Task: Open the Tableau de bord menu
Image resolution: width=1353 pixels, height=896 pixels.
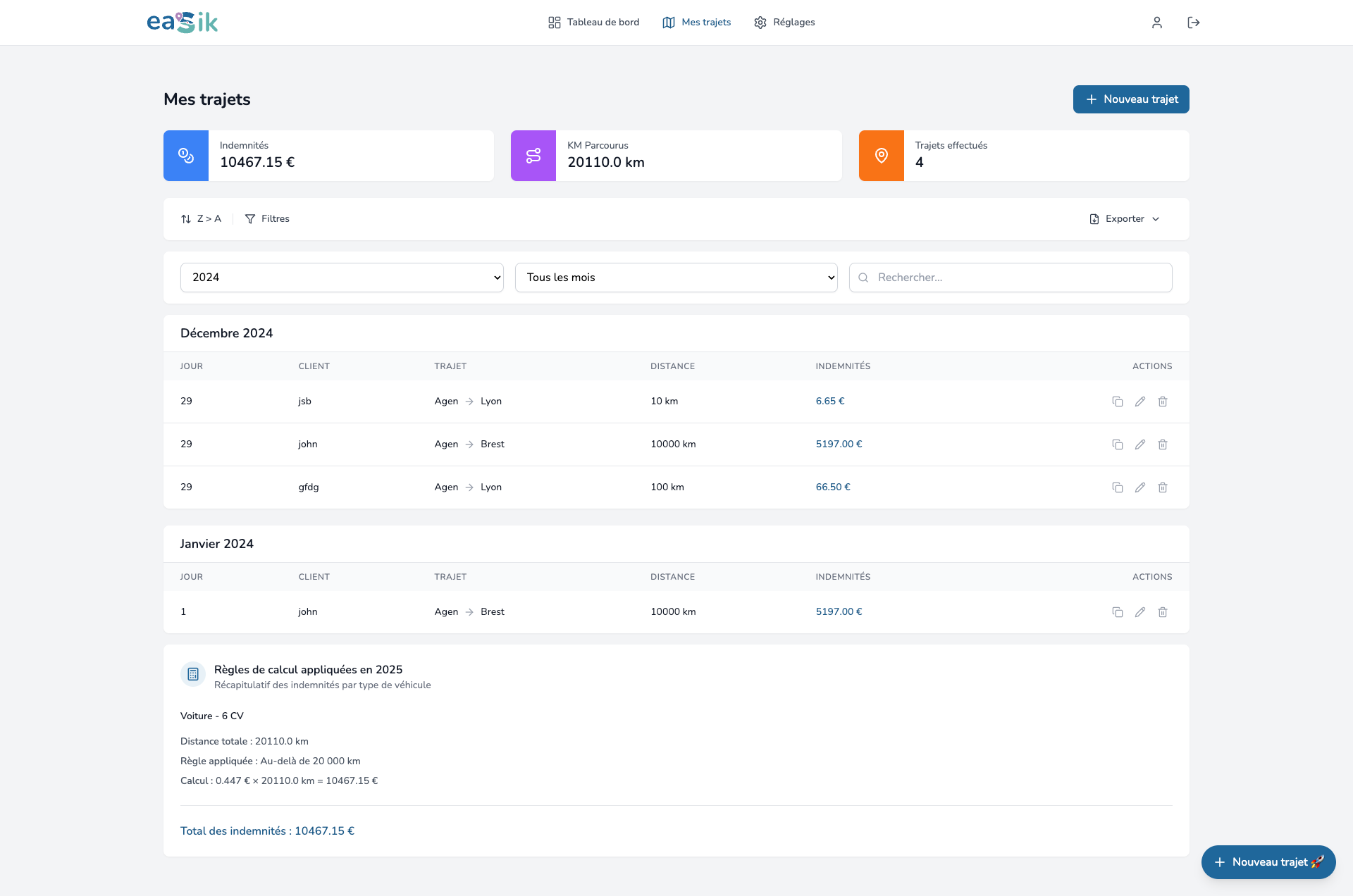Action: coord(593,23)
